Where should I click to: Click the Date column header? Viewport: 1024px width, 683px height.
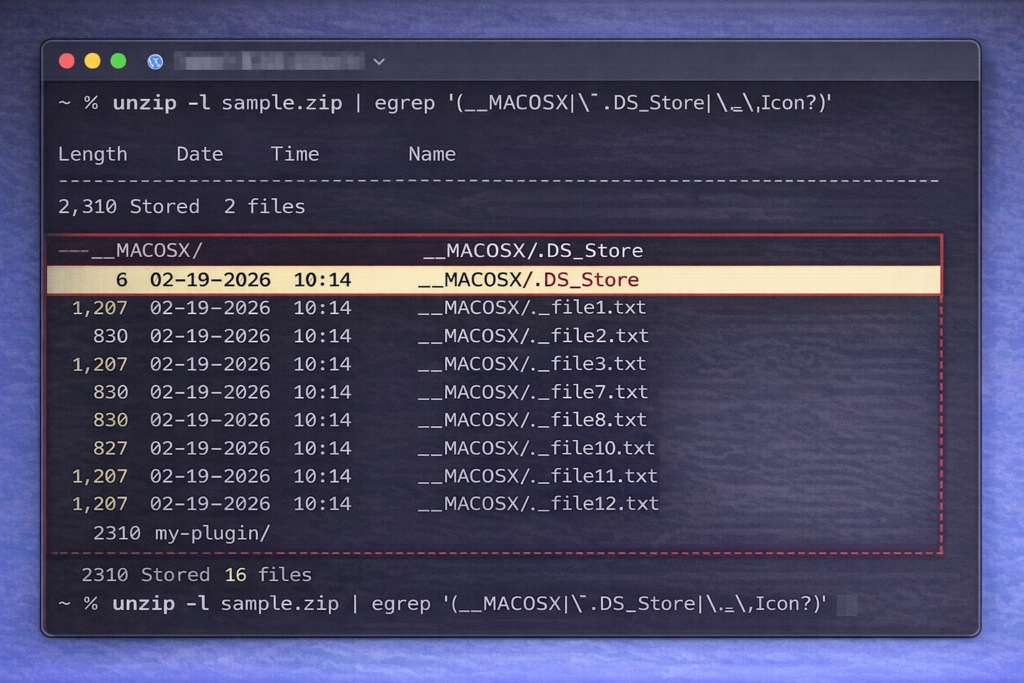(x=199, y=154)
